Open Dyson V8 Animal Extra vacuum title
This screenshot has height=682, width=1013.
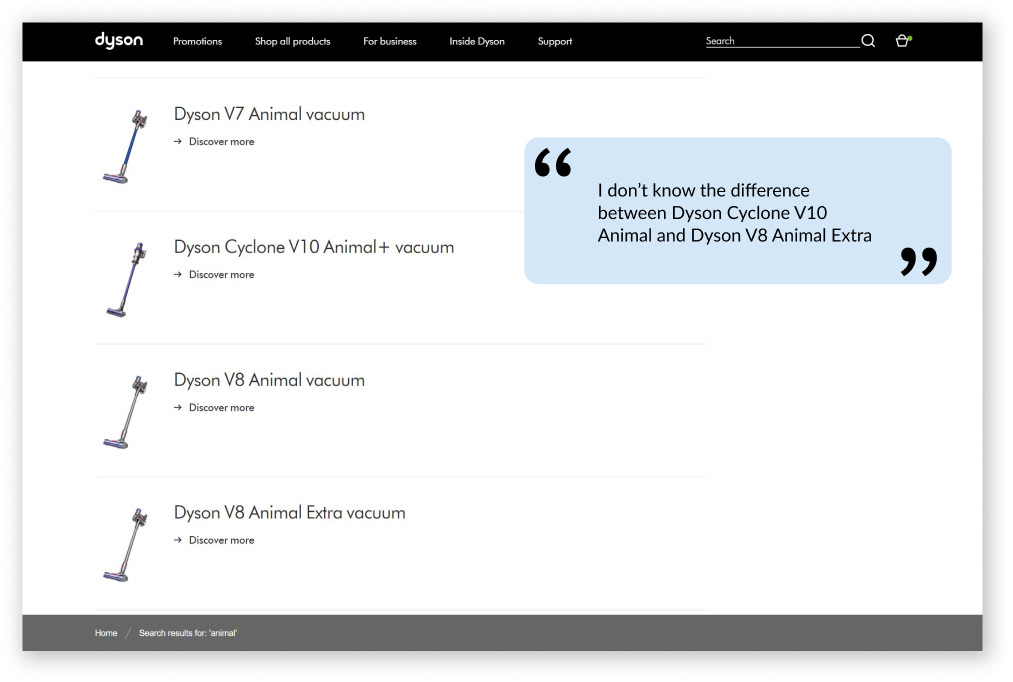coord(289,513)
